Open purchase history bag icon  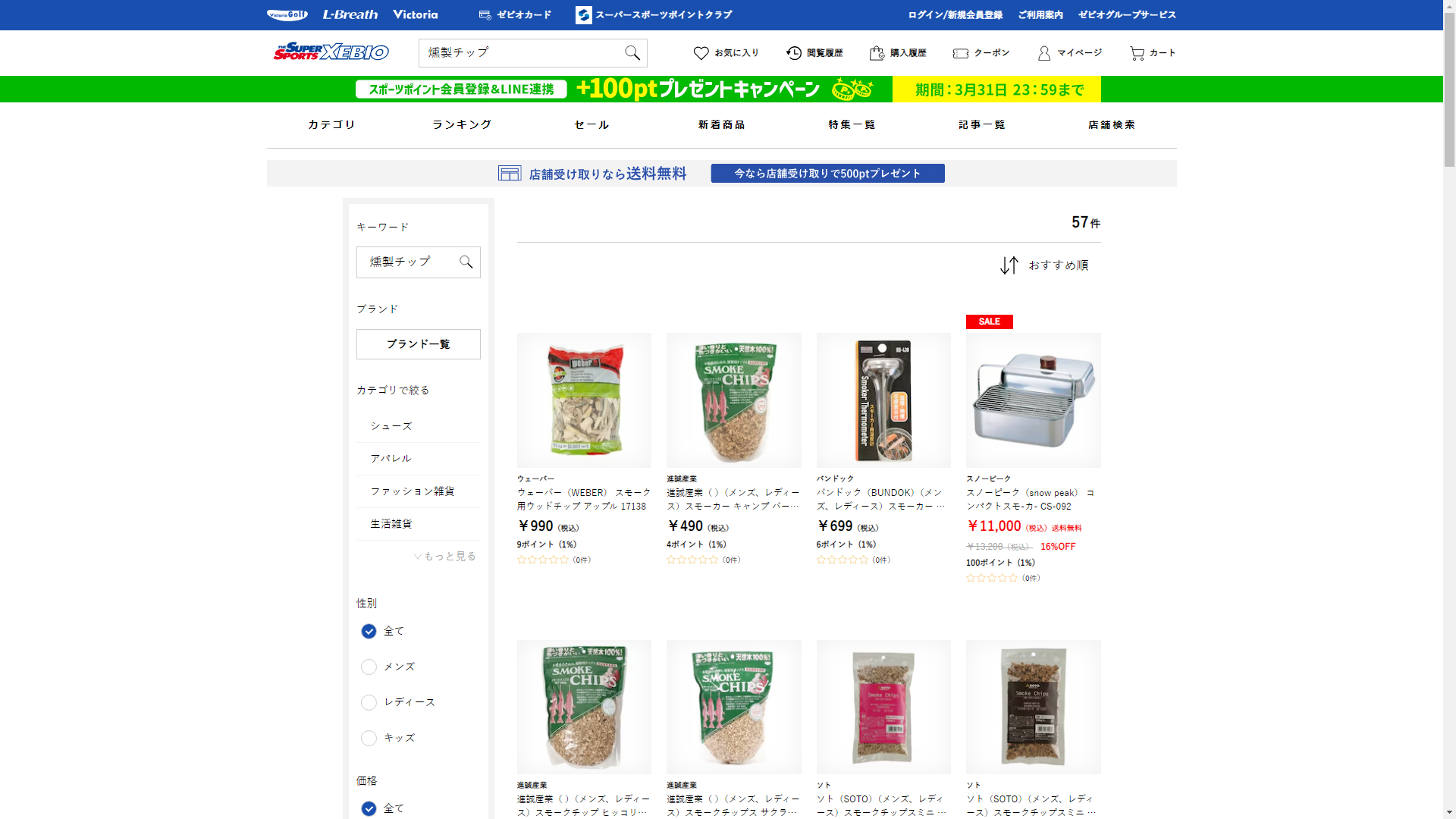(x=877, y=53)
